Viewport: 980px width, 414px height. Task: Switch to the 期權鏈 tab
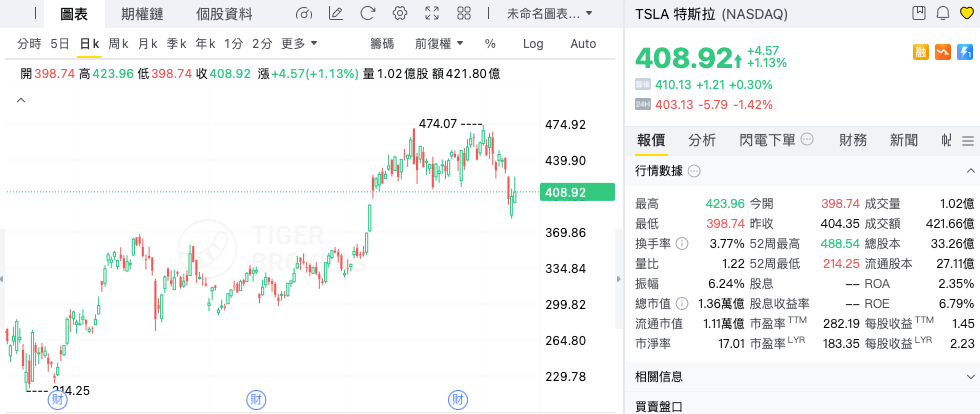[x=142, y=14]
